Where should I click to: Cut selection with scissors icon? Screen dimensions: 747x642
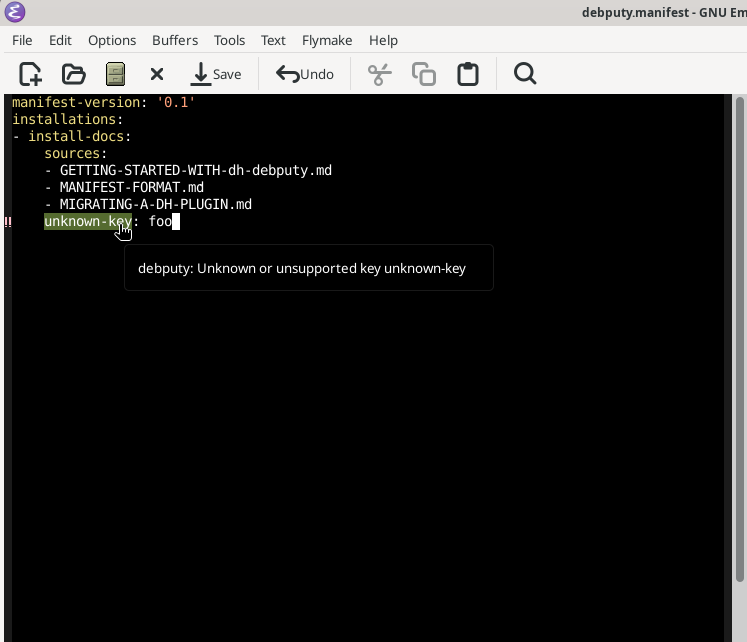click(379, 74)
